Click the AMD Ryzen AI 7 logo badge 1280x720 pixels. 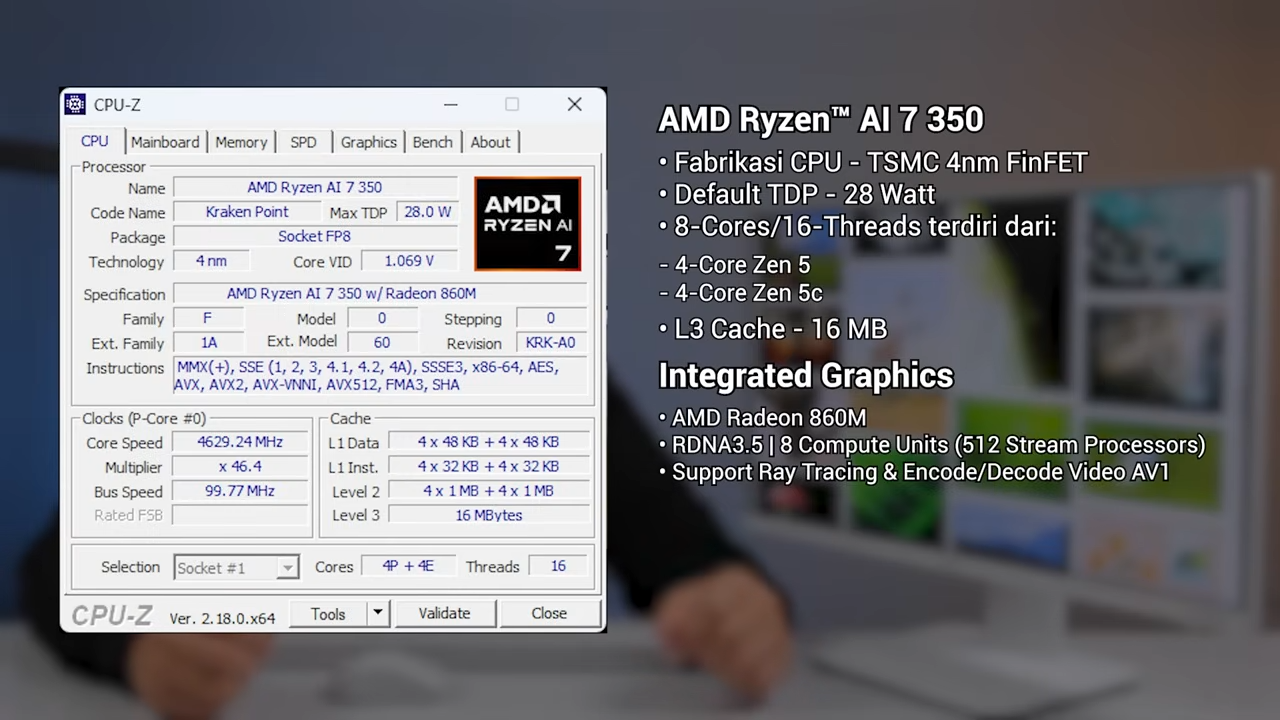[x=527, y=223]
